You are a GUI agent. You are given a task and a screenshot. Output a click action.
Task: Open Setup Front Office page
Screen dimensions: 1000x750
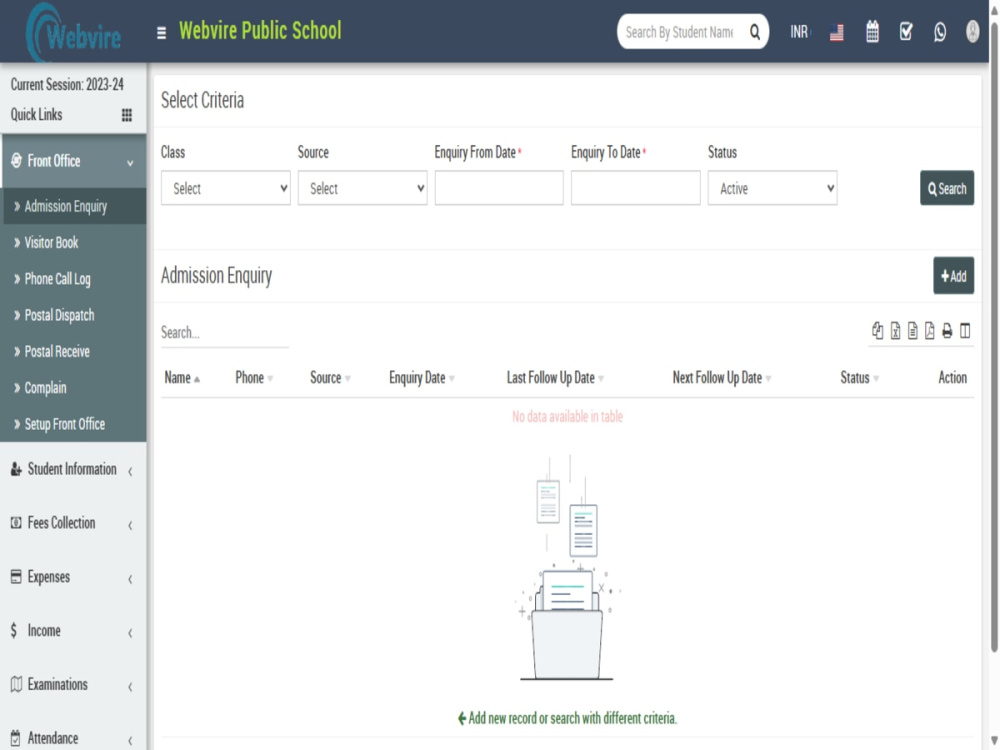75,424
